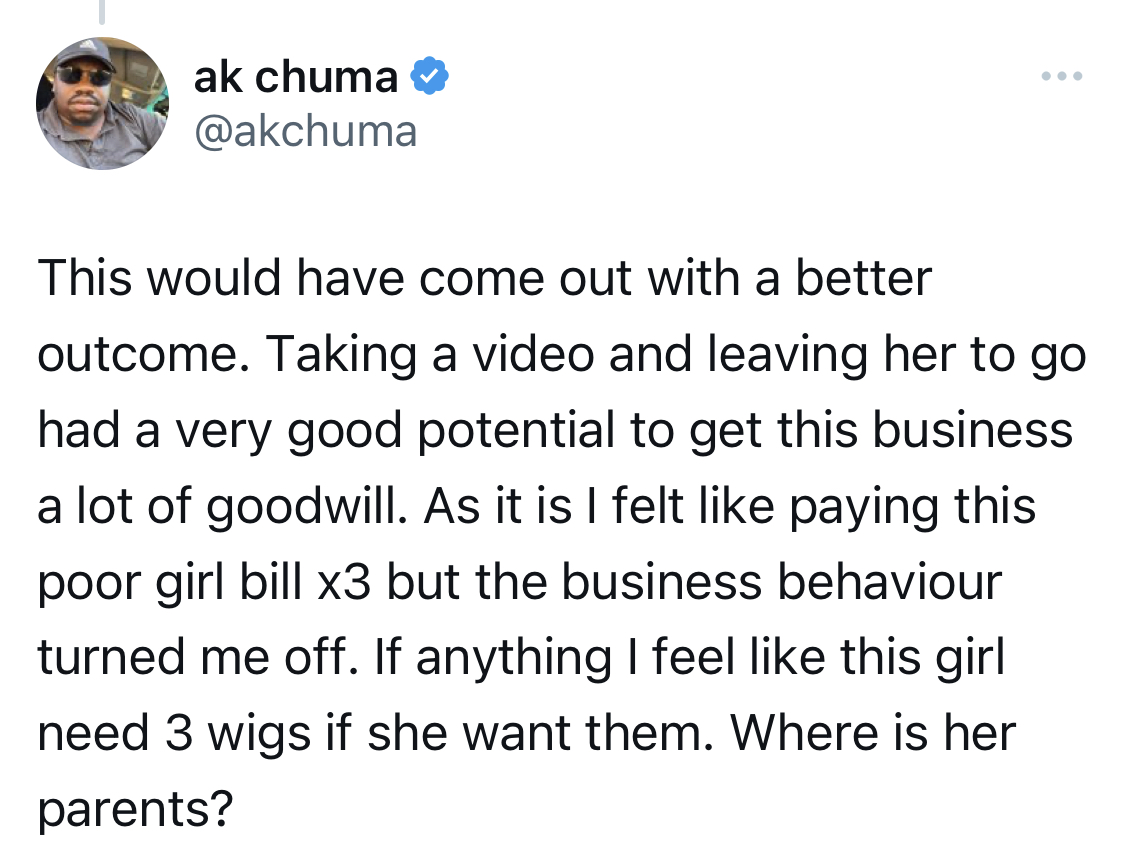Click the word 'video' in the tweet
This screenshot has width=1125, height=857.
click(533, 355)
